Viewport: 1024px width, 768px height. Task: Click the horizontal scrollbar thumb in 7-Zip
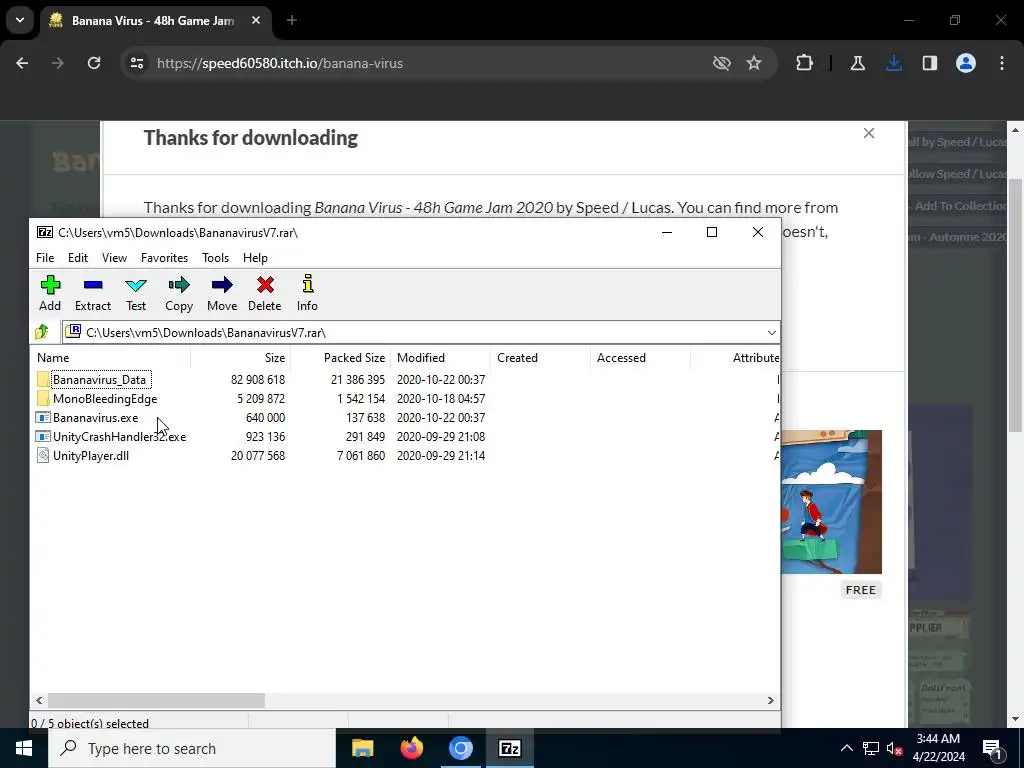[x=156, y=700]
